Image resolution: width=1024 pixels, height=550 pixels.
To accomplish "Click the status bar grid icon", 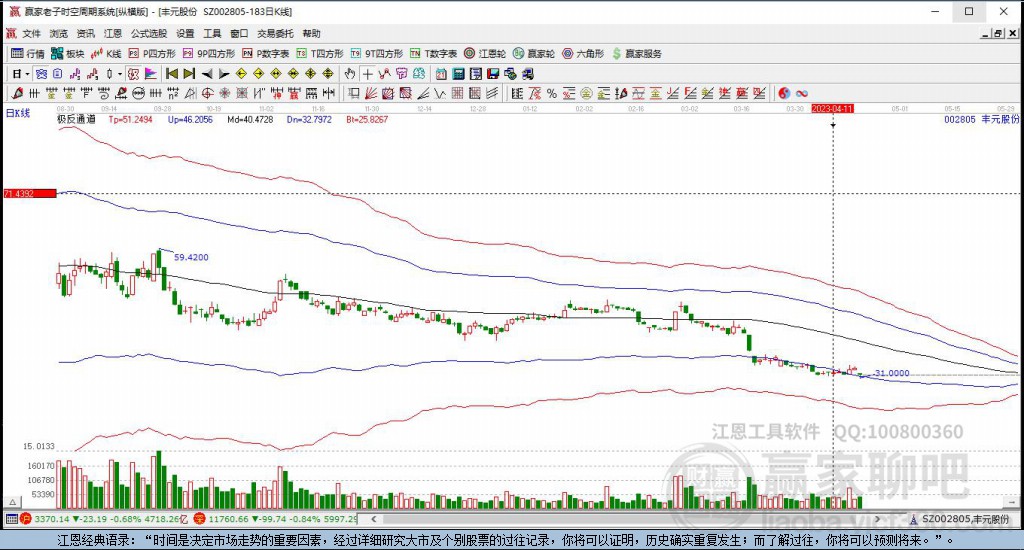I will 11,519.
